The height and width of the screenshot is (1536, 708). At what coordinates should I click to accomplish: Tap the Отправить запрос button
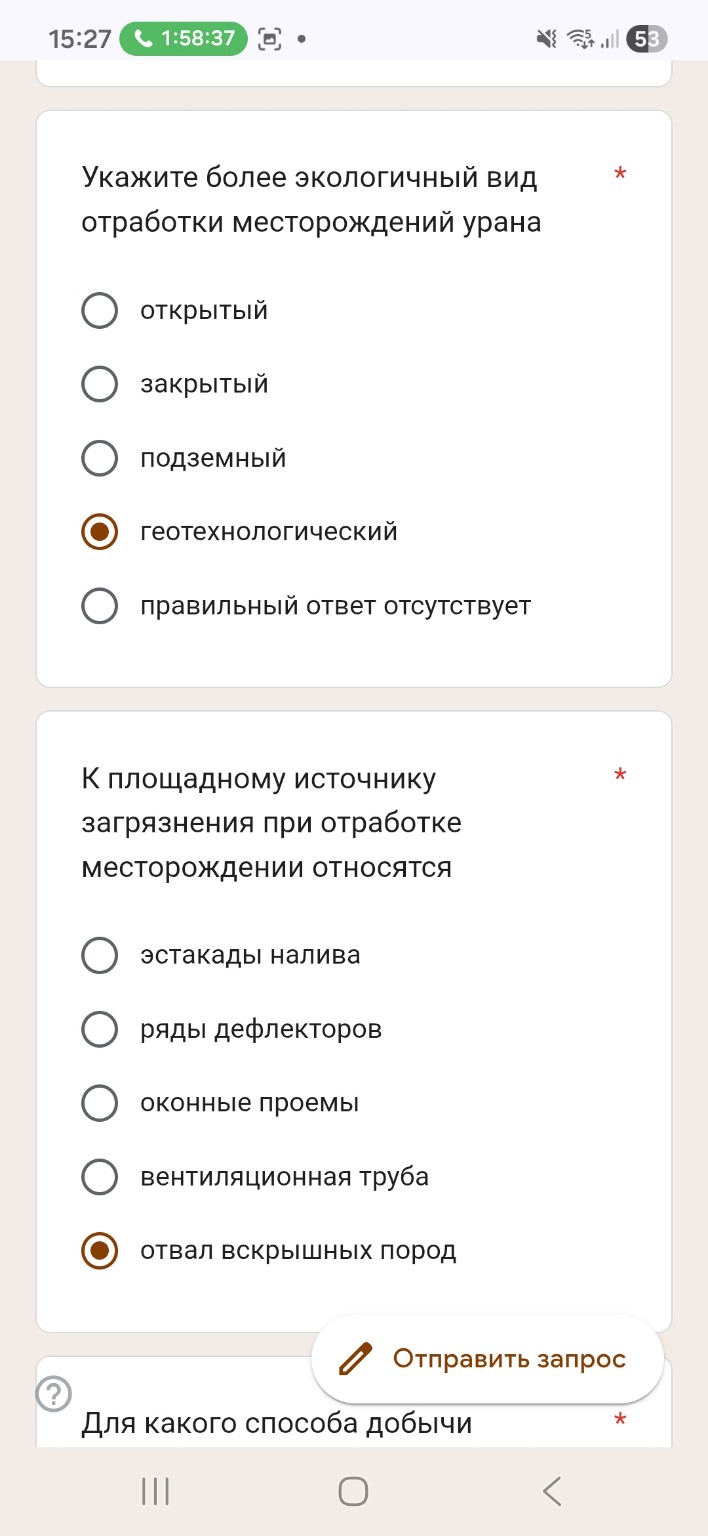click(x=486, y=1360)
